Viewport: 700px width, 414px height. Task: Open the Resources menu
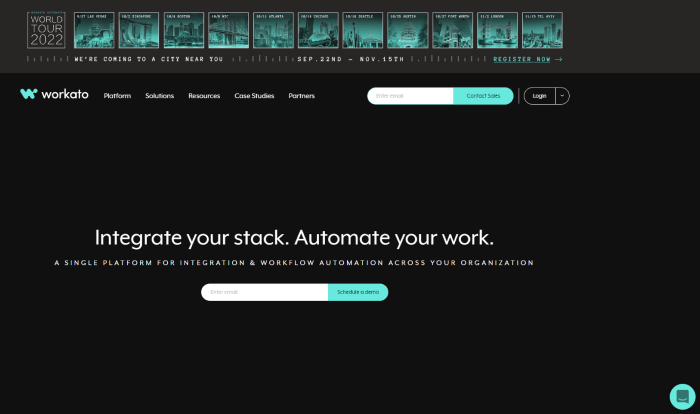tap(204, 96)
